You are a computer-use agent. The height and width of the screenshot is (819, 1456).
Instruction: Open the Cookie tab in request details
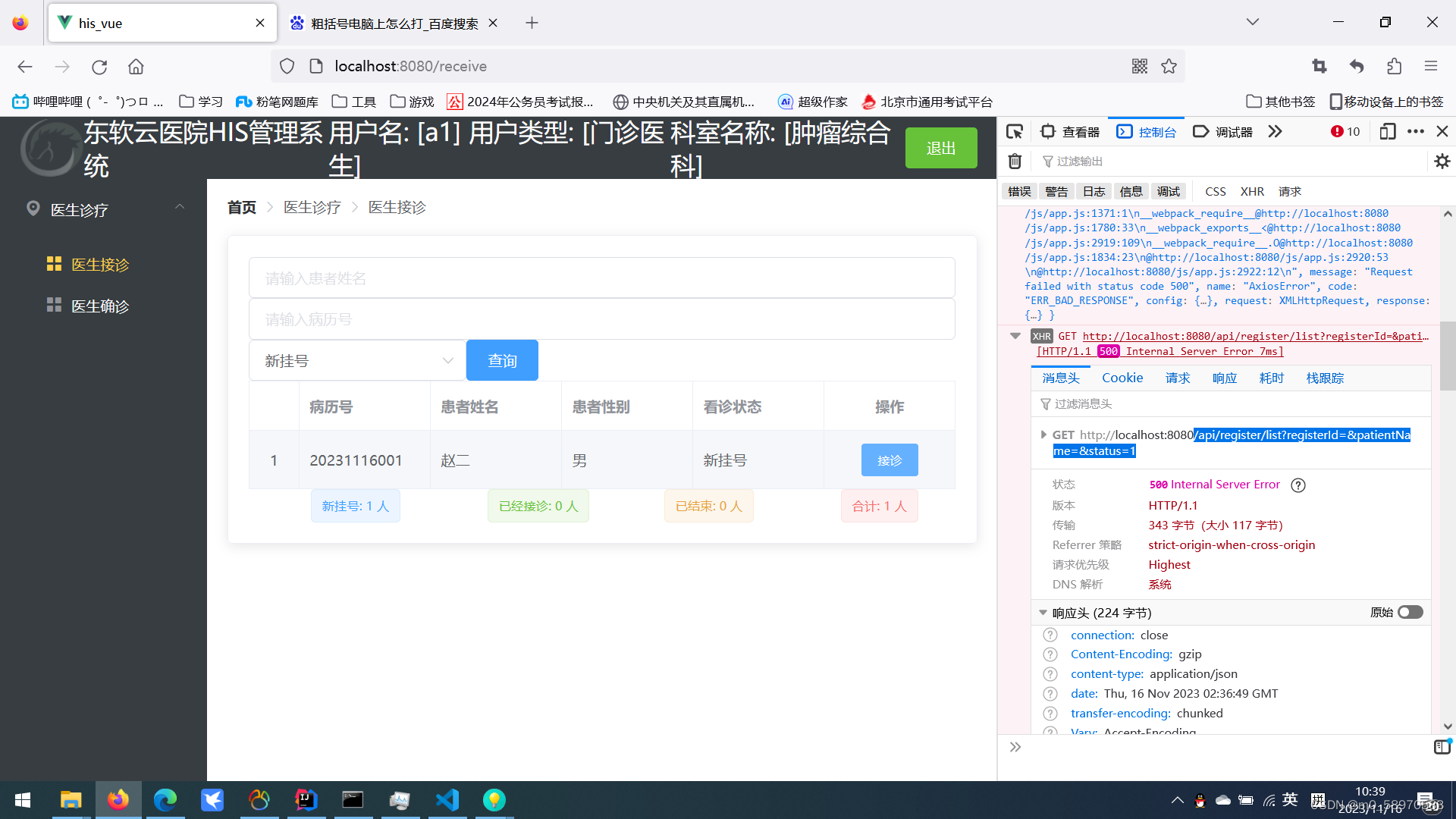1122,378
